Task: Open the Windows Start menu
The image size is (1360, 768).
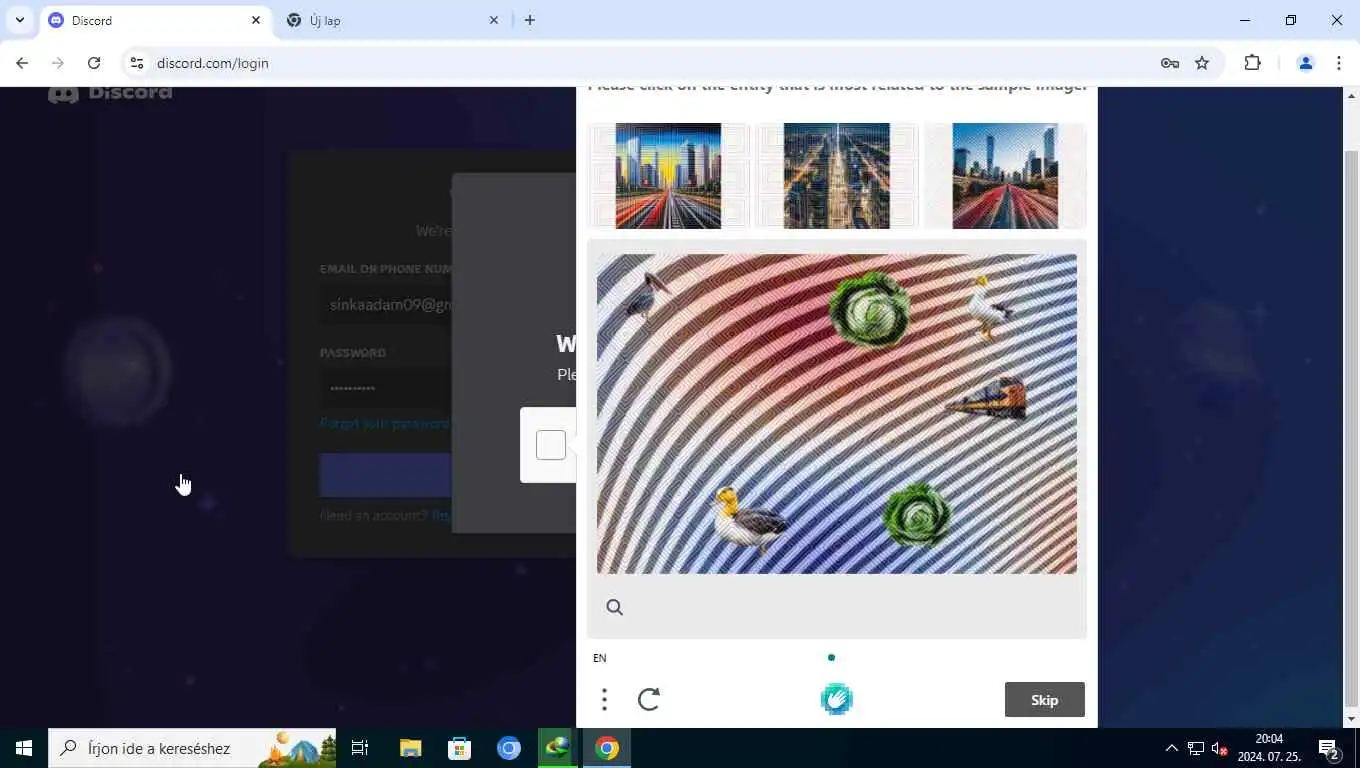Action: 24,748
